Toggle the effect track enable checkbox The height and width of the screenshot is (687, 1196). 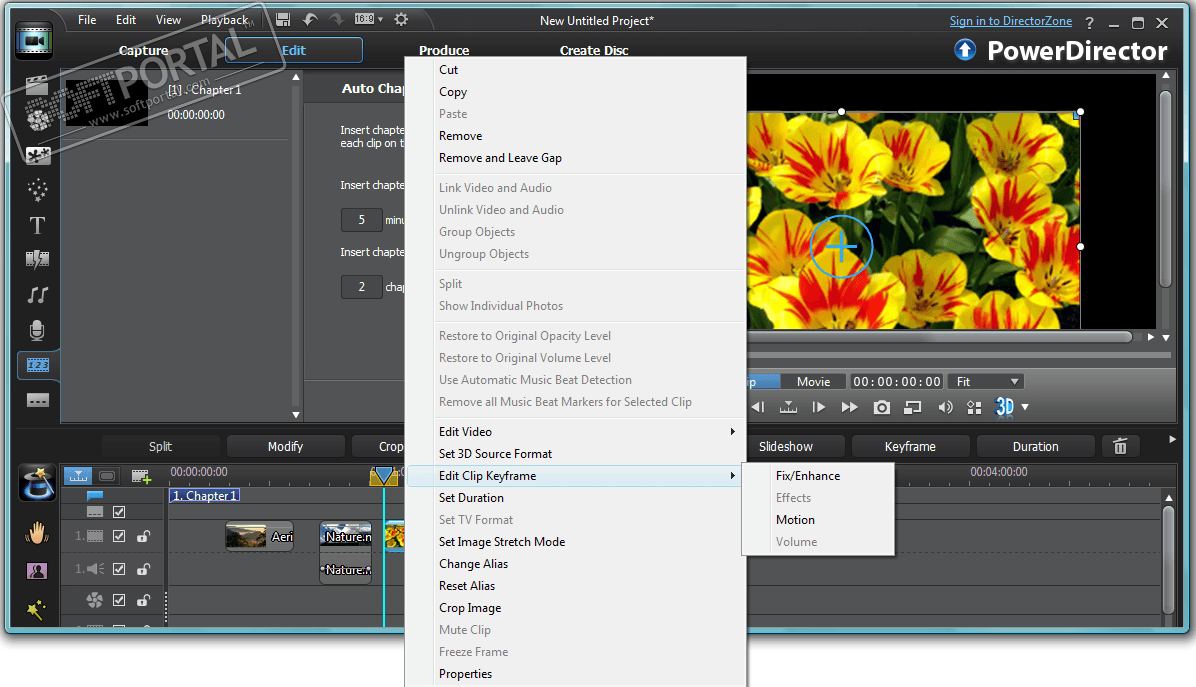(119, 600)
